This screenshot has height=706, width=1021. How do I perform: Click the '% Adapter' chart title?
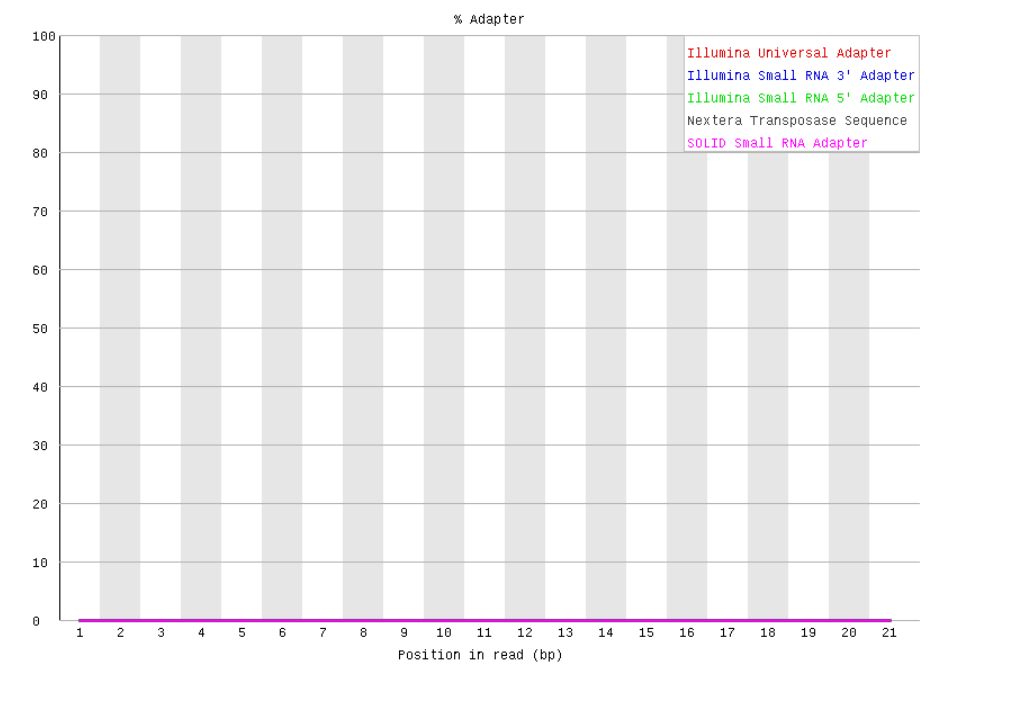489,20
